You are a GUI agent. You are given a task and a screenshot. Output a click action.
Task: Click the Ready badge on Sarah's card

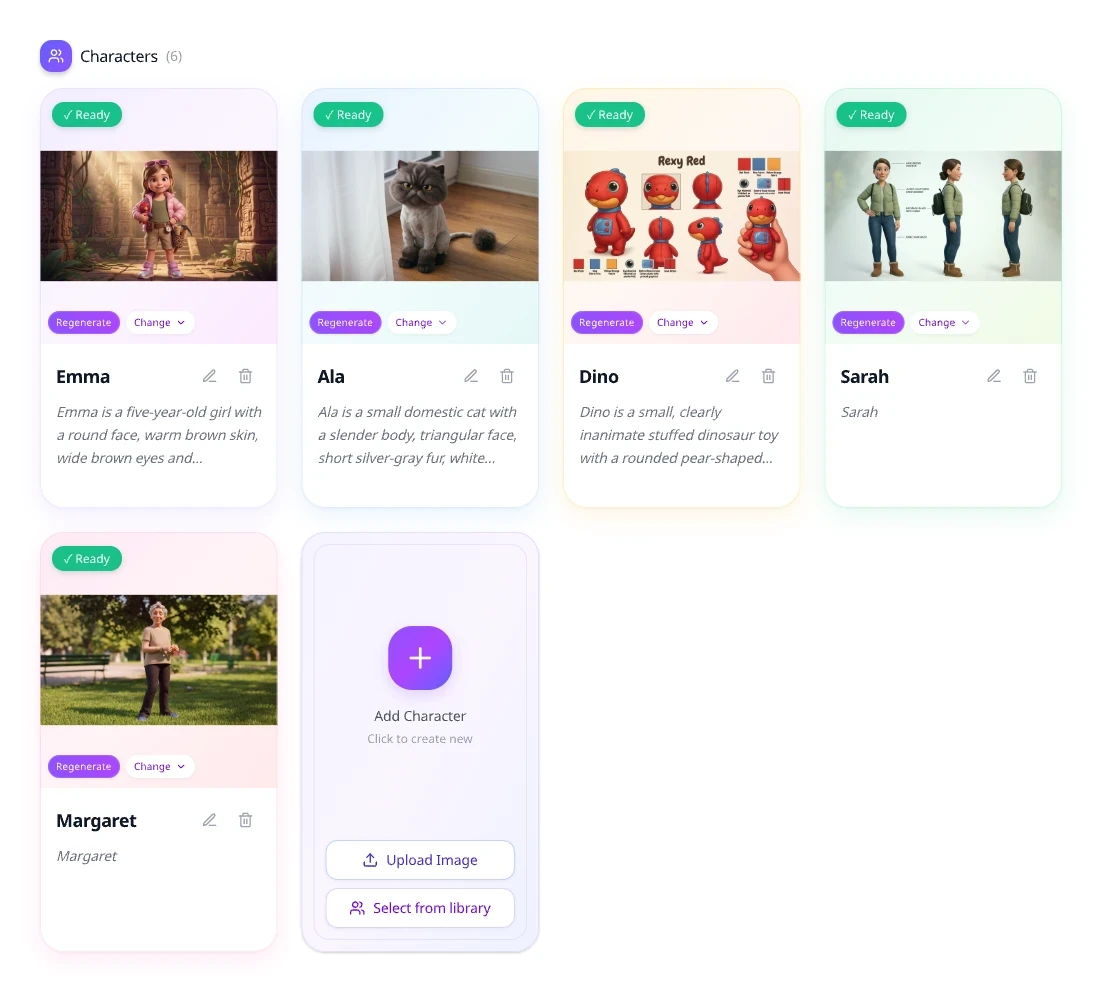[871, 115]
